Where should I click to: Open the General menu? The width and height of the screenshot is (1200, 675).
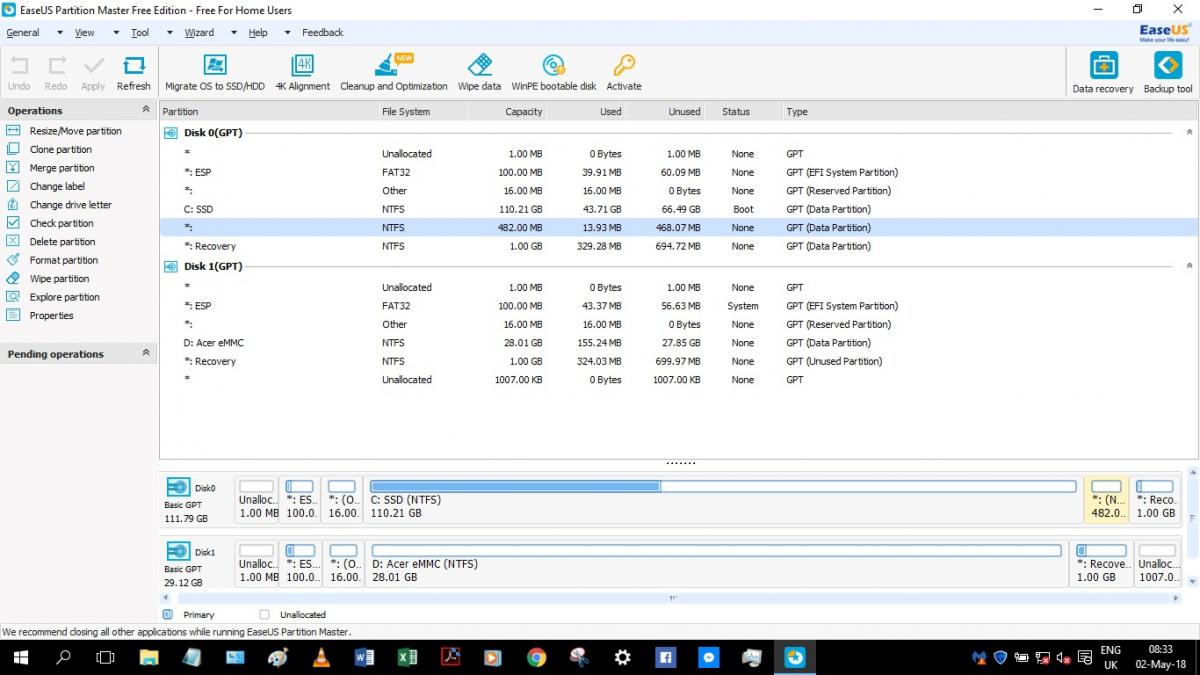(23, 33)
